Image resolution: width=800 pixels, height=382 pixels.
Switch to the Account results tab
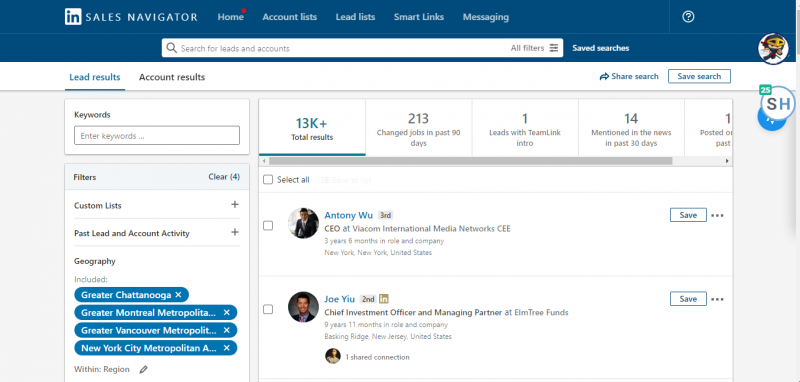pyautogui.click(x=172, y=77)
